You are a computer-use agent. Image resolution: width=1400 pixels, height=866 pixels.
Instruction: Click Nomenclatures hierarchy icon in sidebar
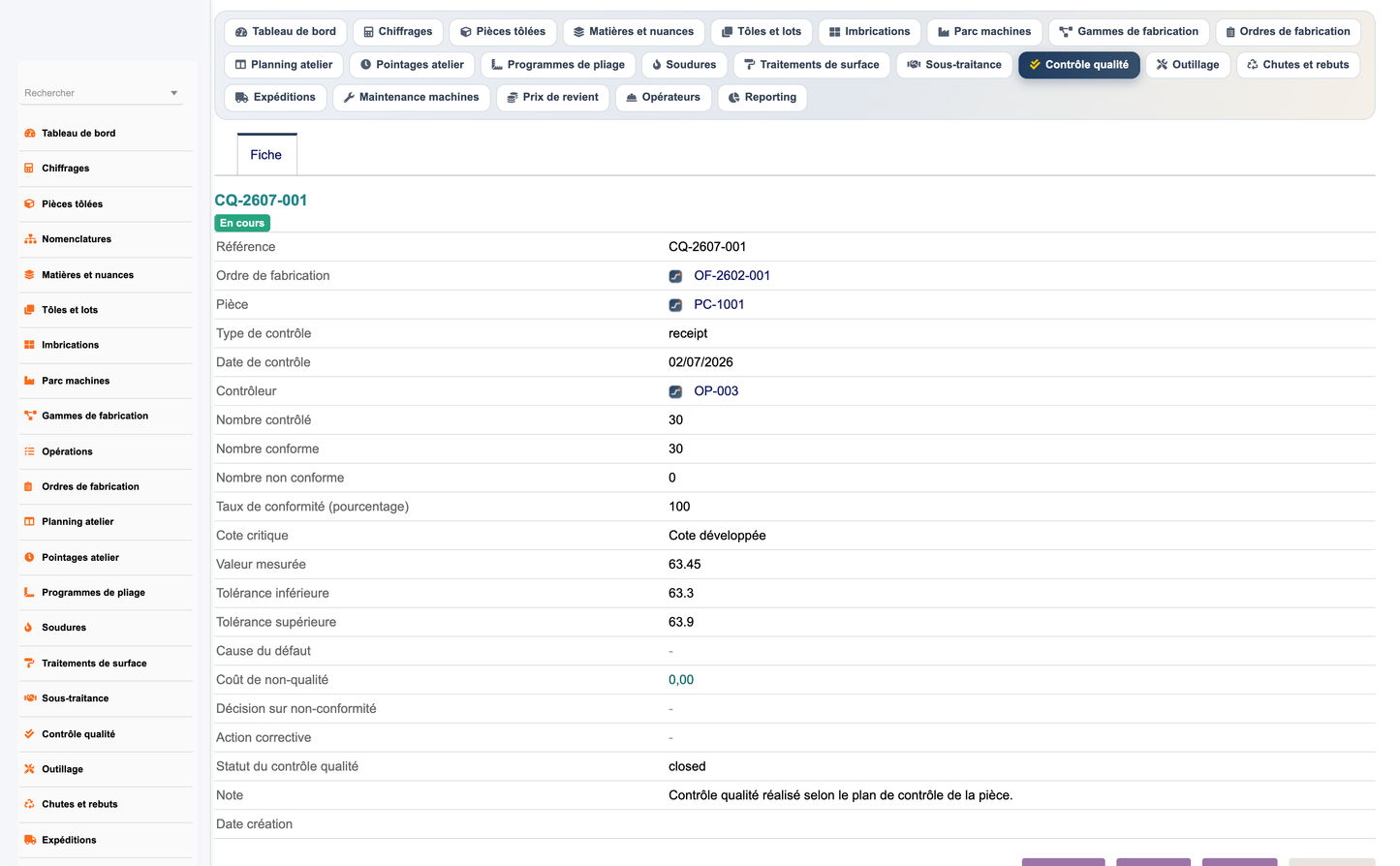(x=29, y=239)
